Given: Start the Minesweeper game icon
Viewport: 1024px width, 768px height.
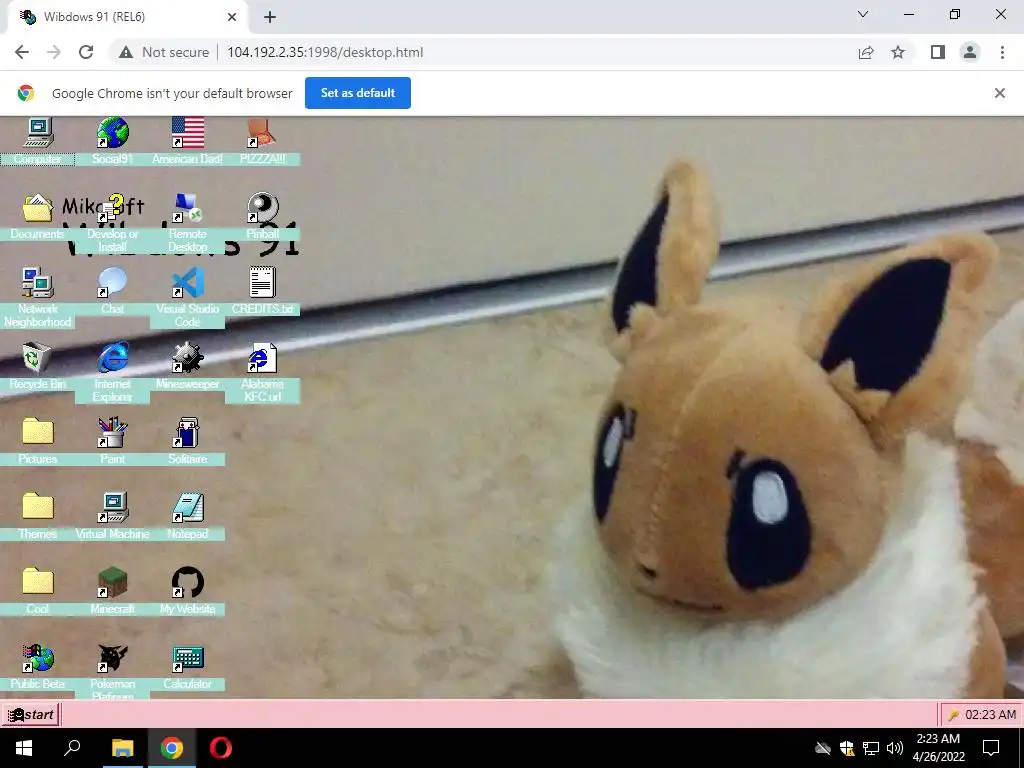Looking at the screenshot, I should pyautogui.click(x=187, y=358).
